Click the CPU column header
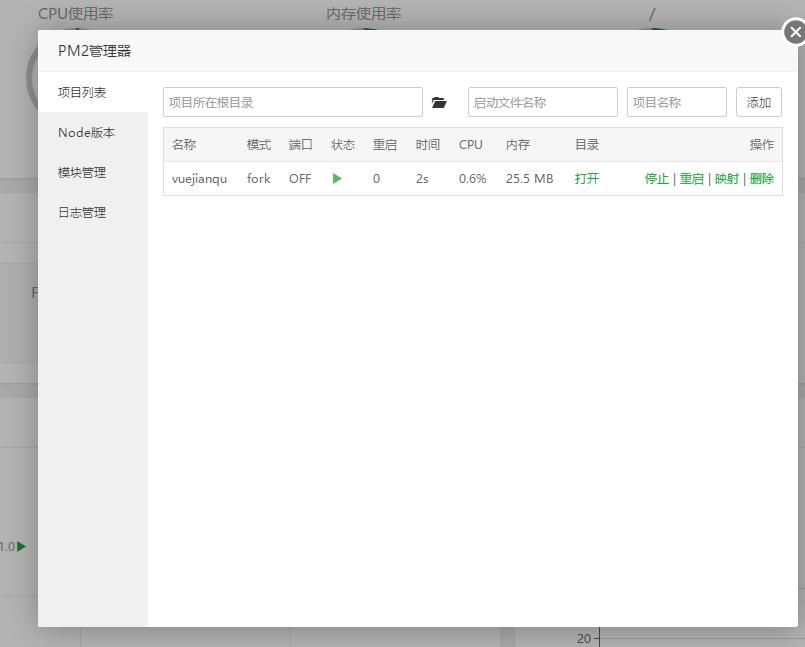805x647 pixels. click(471, 145)
